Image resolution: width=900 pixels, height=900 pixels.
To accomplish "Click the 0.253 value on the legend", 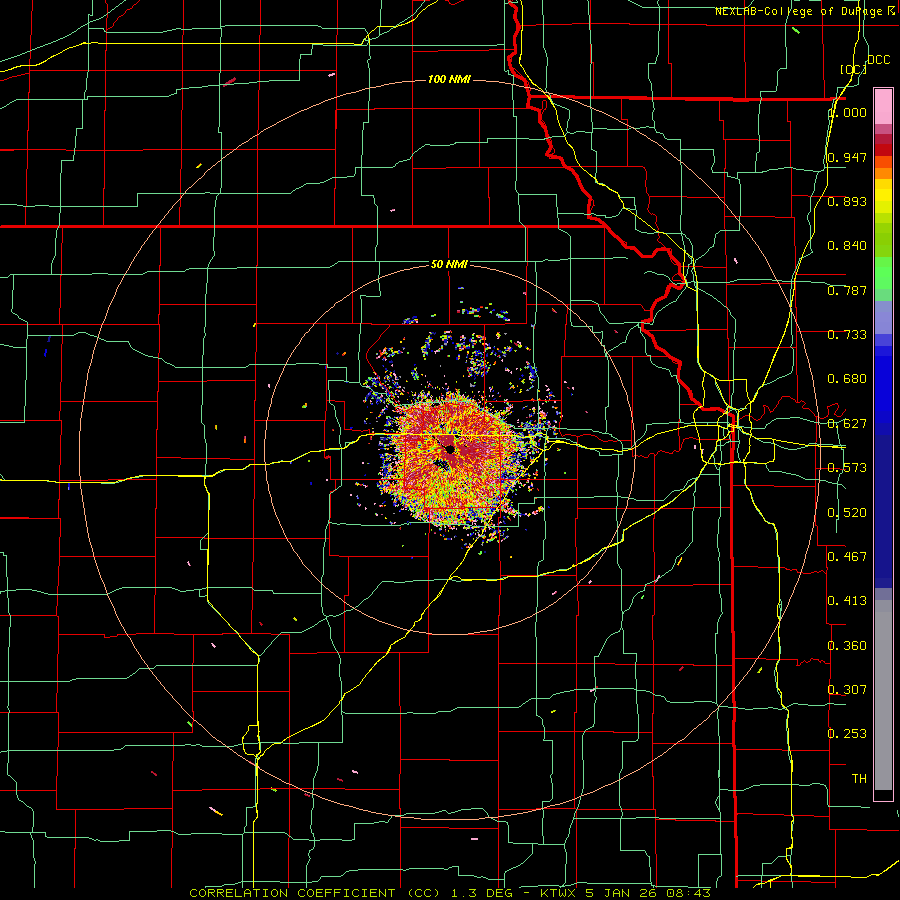I will tap(847, 734).
